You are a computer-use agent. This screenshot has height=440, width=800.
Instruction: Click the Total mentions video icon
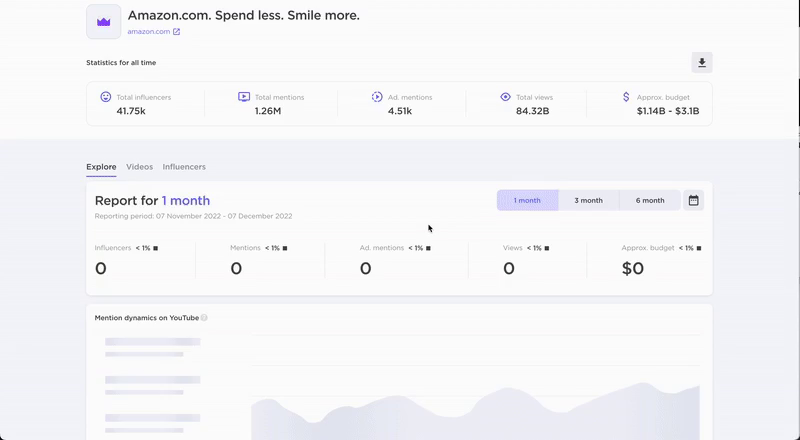pyautogui.click(x=244, y=97)
